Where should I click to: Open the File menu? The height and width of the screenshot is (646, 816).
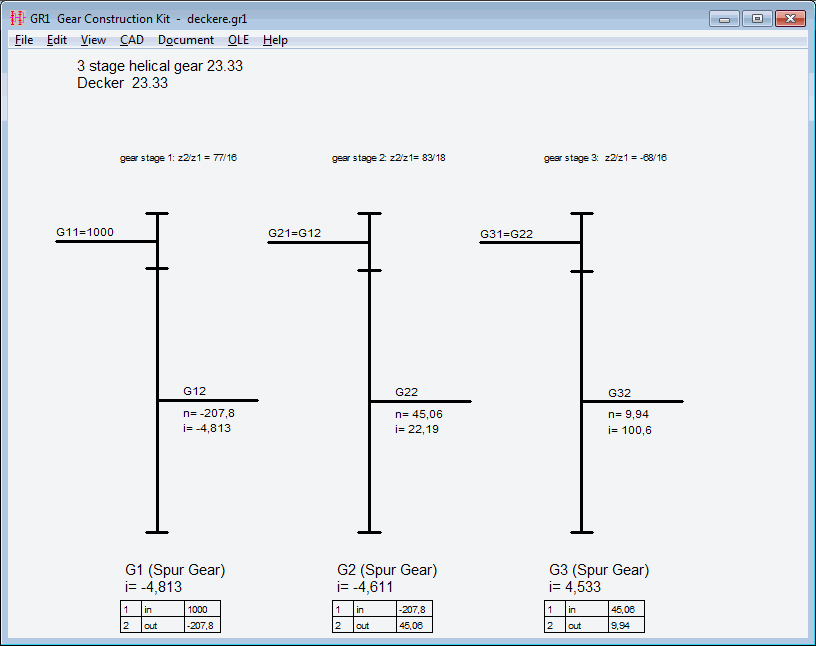(x=24, y=40)
